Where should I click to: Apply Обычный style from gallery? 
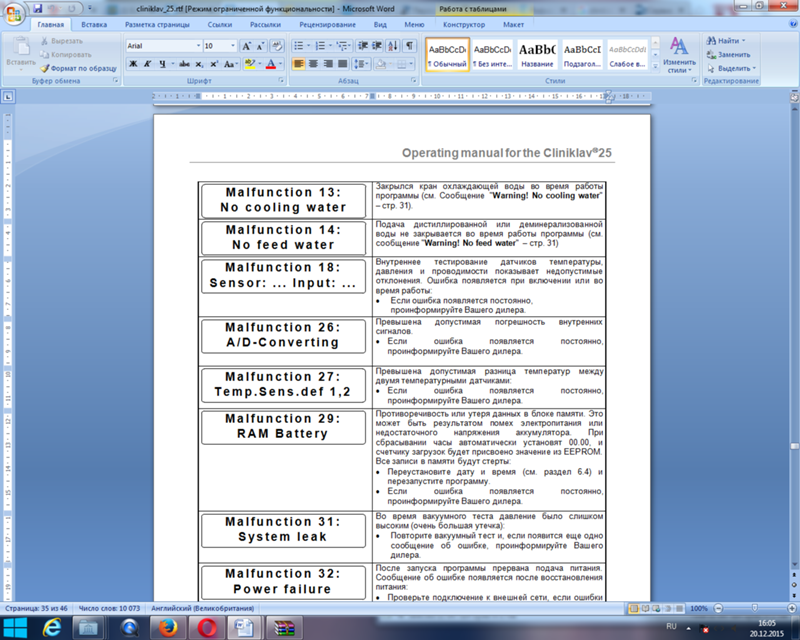447,55
